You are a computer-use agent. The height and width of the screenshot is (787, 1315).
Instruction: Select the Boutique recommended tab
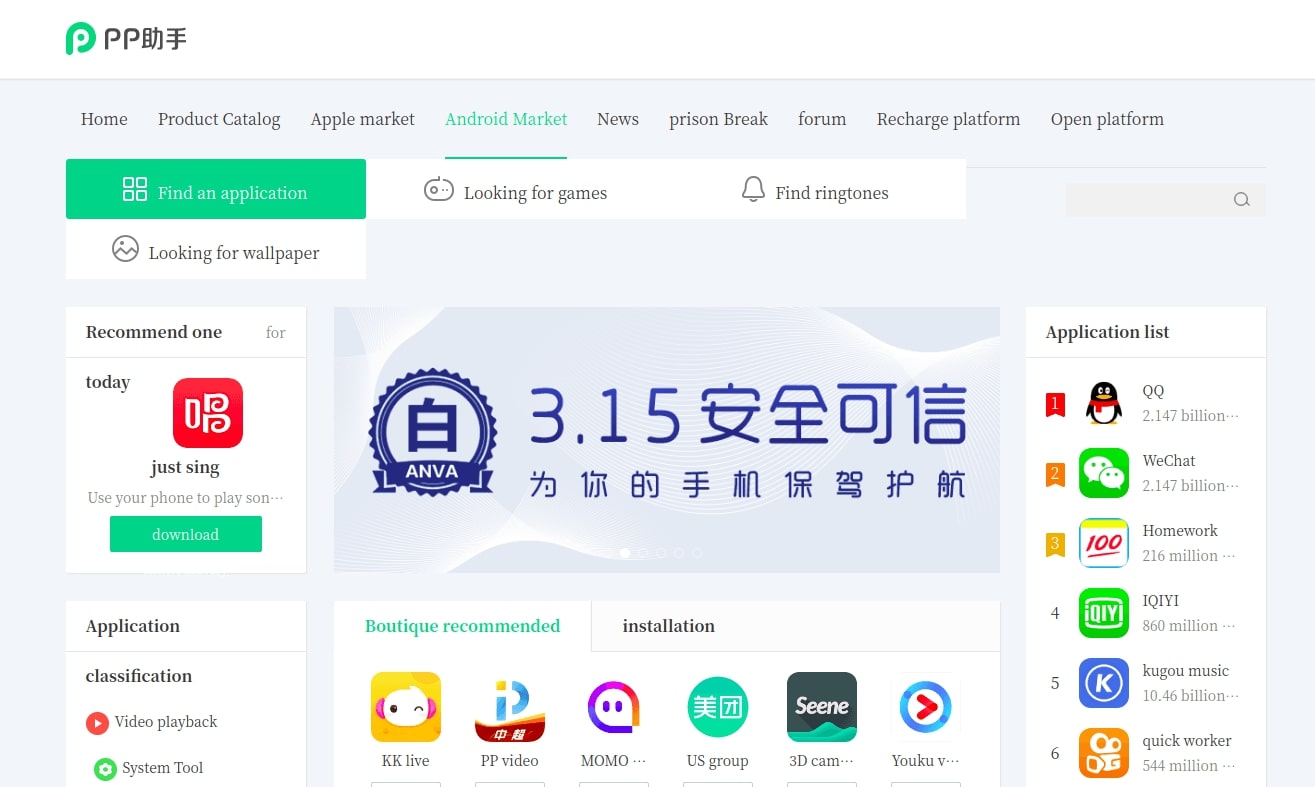[x=462, y=626]
